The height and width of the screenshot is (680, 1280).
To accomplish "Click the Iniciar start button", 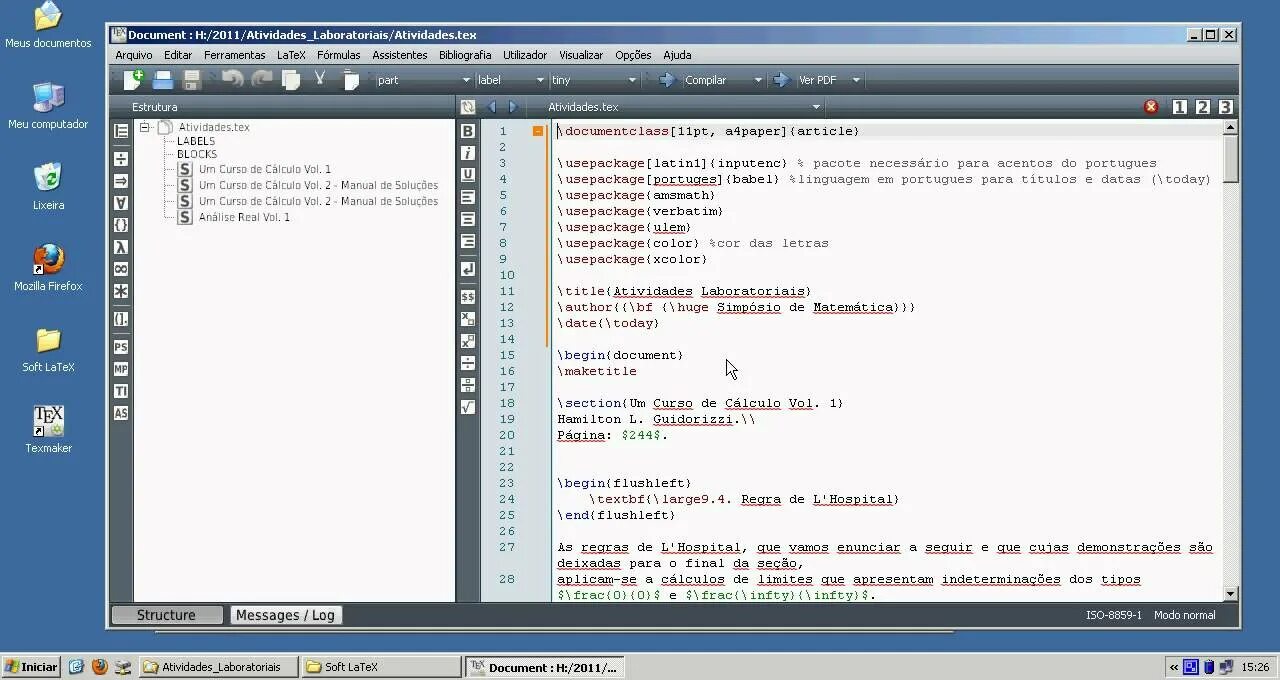I will pos(32,667).
